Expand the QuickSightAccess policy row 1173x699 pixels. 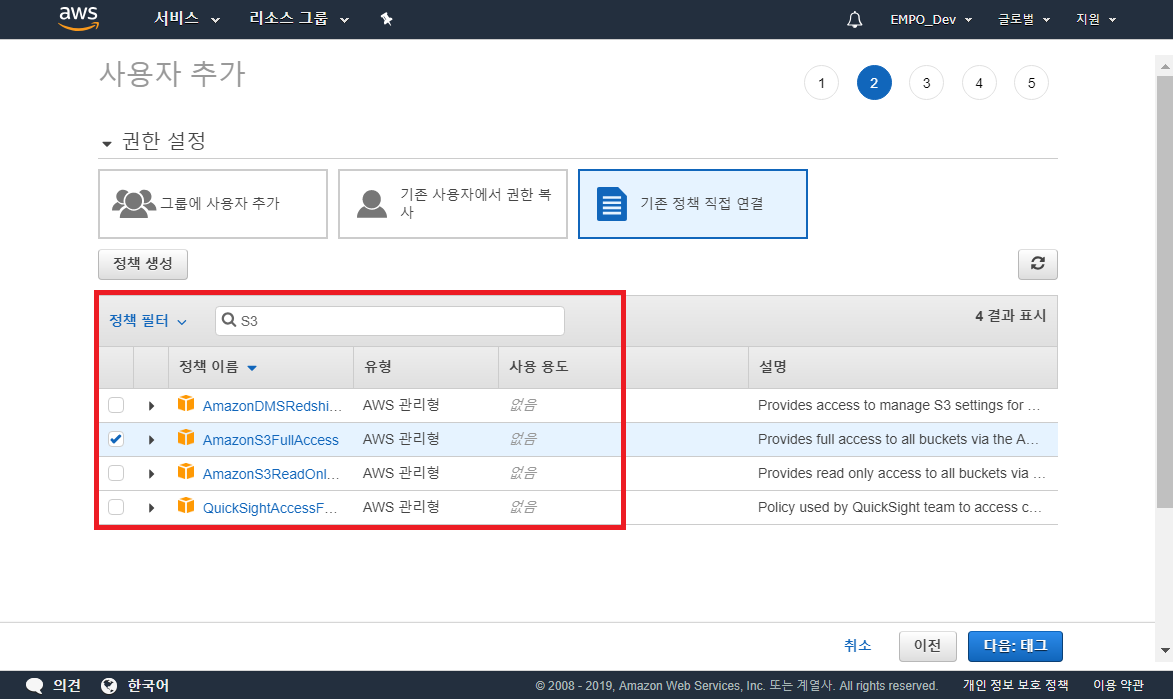point(151,507)
